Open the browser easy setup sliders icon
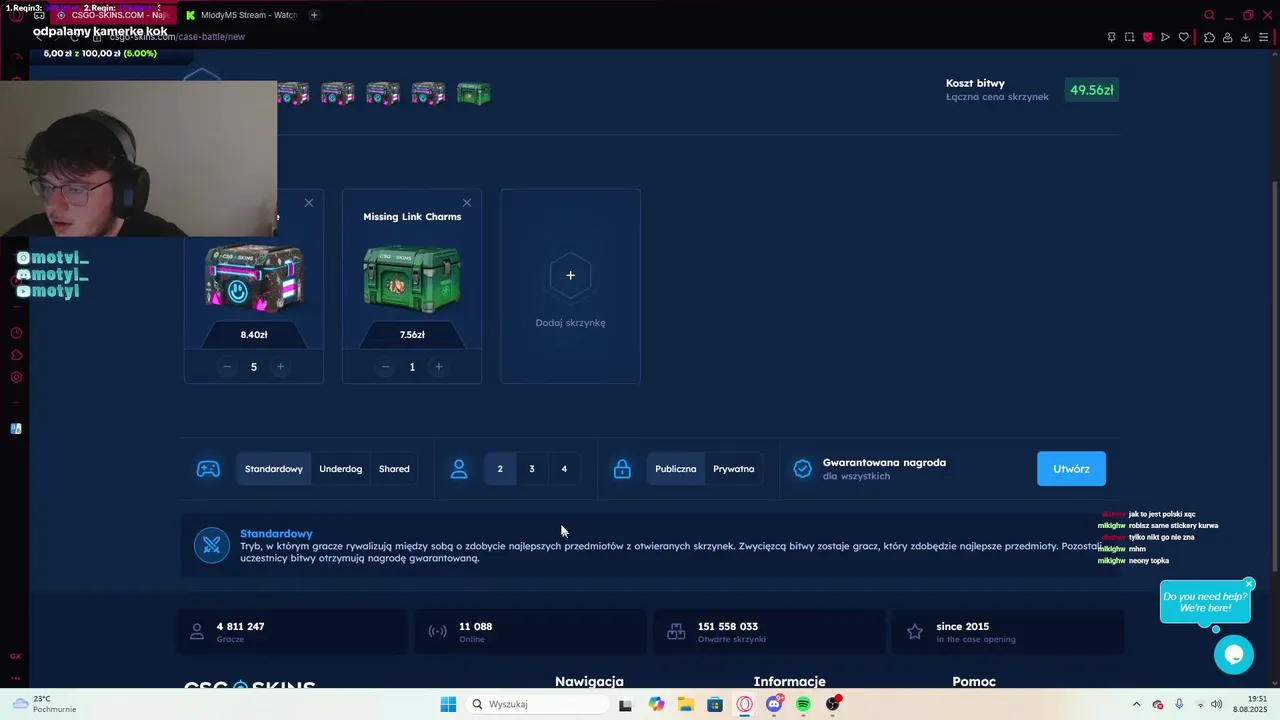1280x720 pixels. click(x=1263, y=37)
